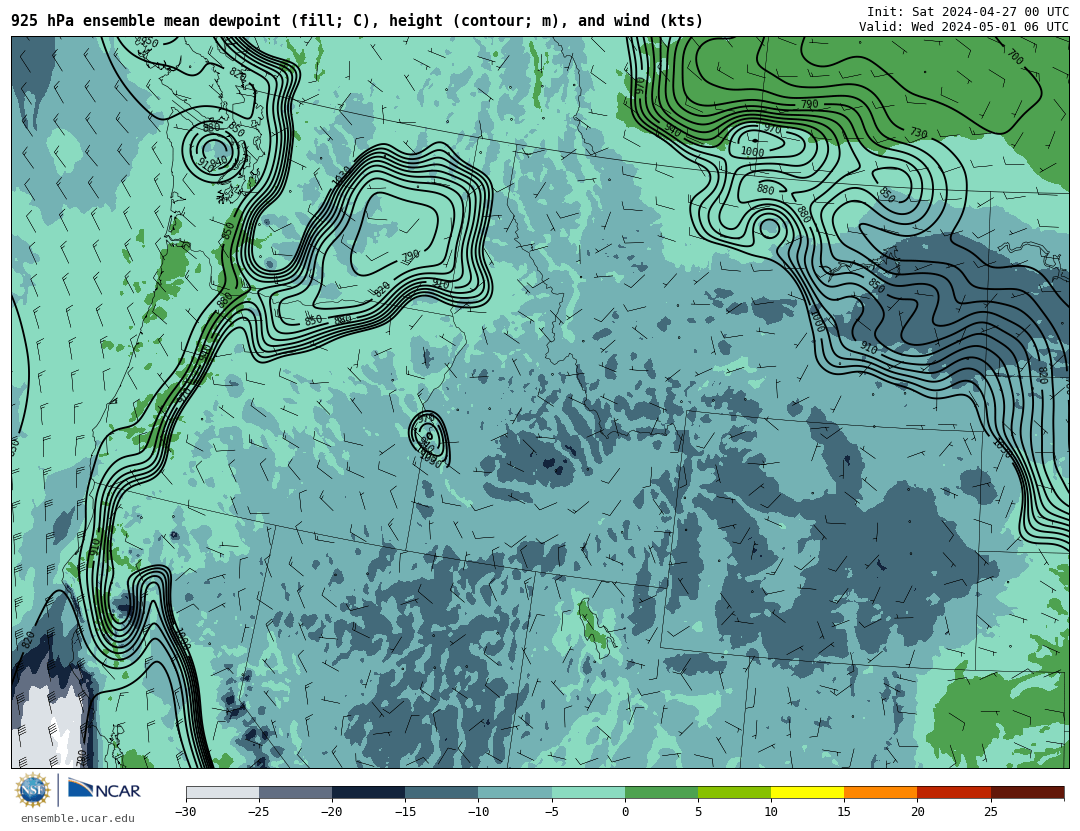This screenshot has width=1080, height=831.
Task: Click the -10 tick label on the colorbar
Action: point(478,812)
